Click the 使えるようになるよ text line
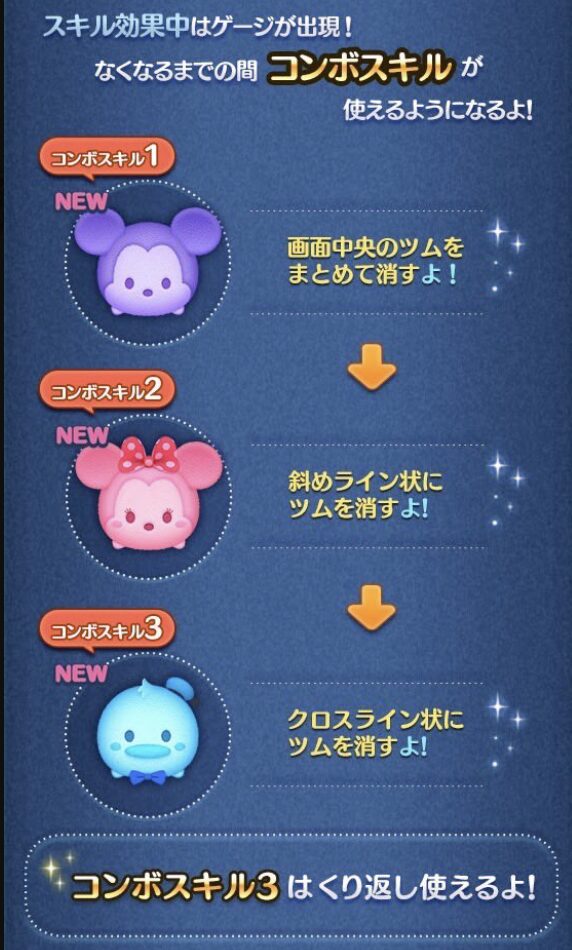572x950 pixels. click(438, 110)
